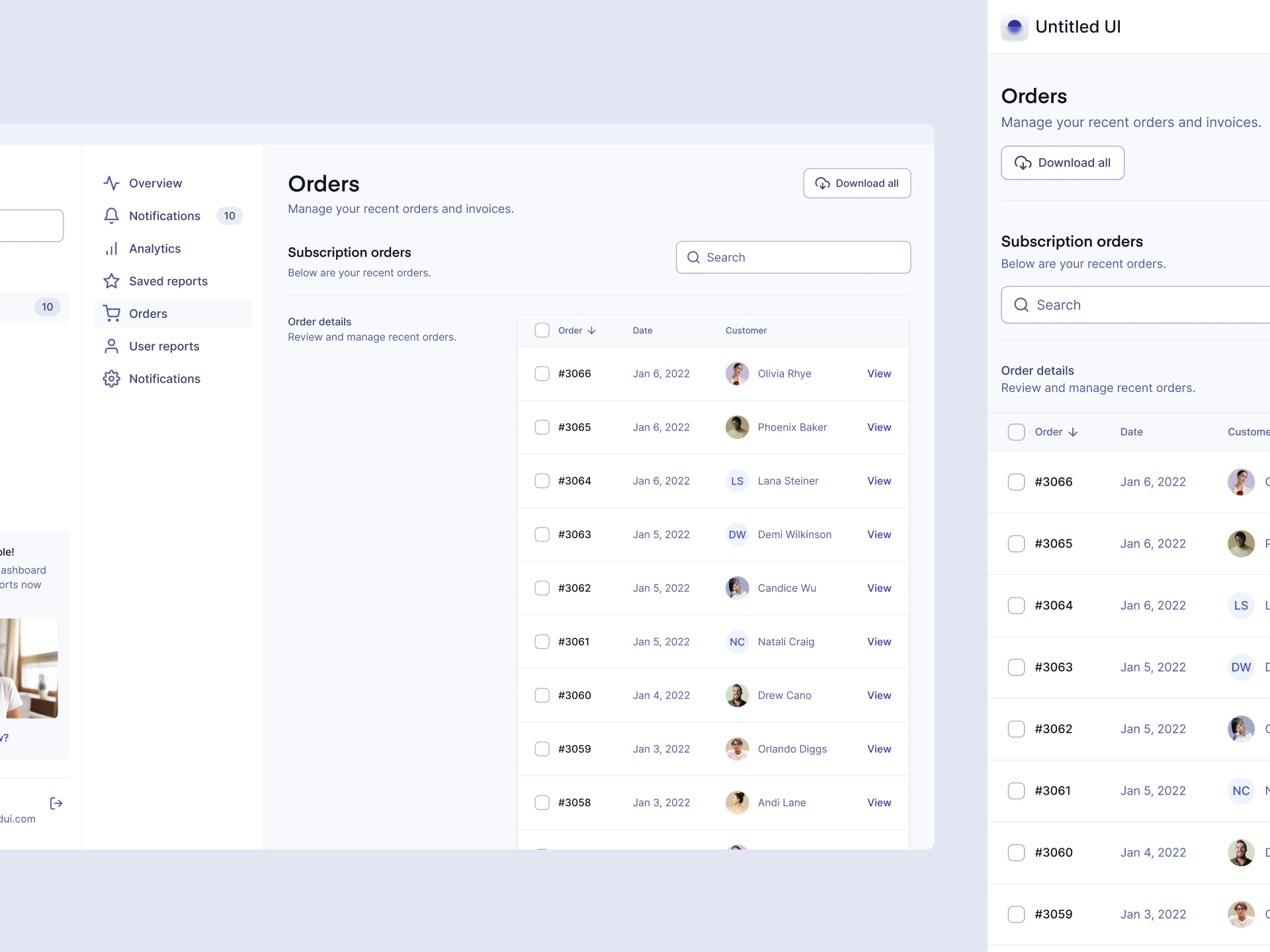Screen dimensions: 1270x952
Task: Click the Notifications bell icon
Action: pos(111,216)
